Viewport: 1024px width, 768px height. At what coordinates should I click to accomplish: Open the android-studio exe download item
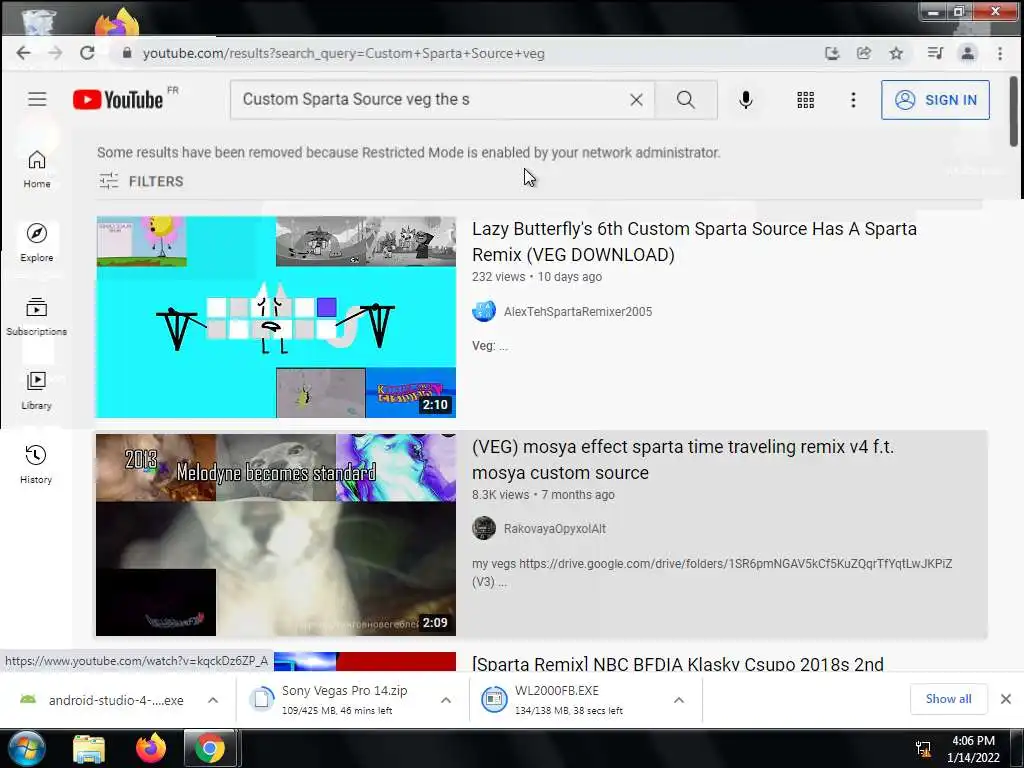[x=101, y=700]
